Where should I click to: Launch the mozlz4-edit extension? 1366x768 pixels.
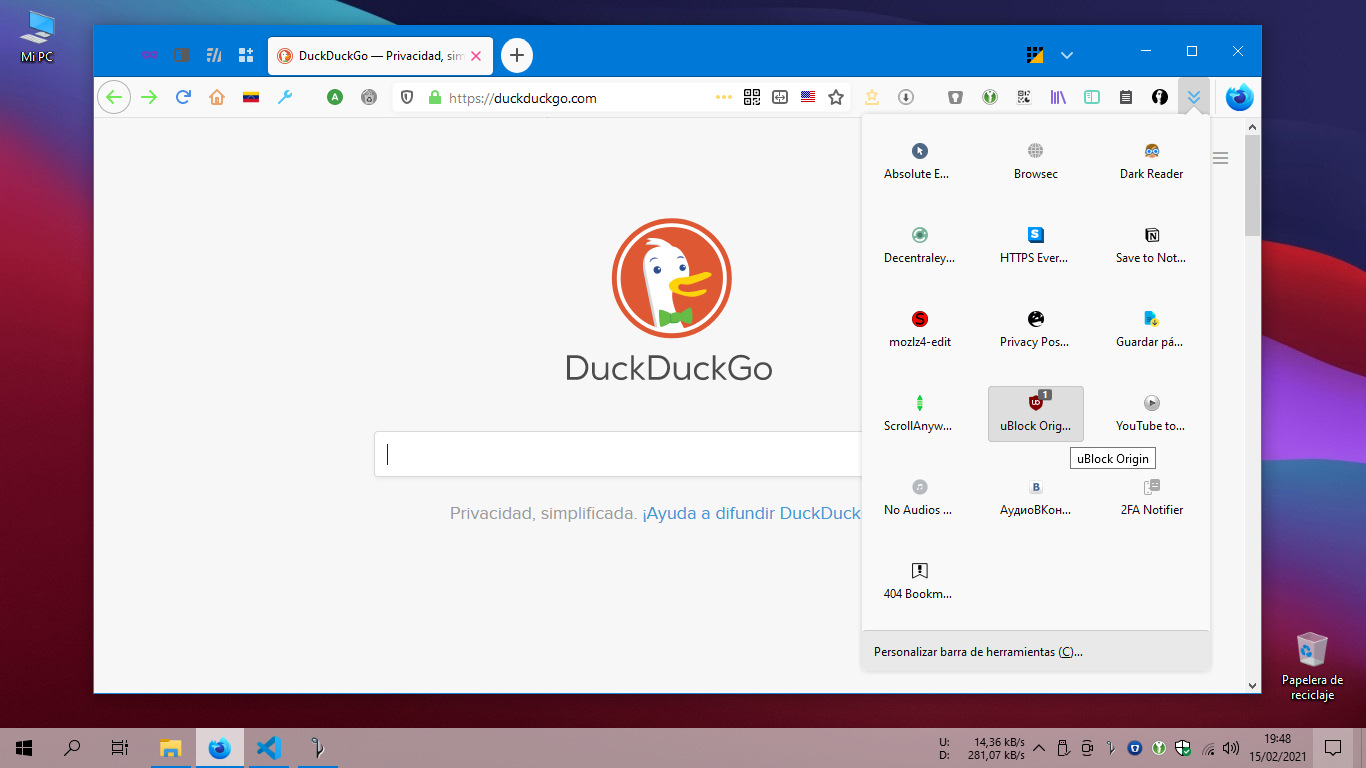[x=920, y=329]
